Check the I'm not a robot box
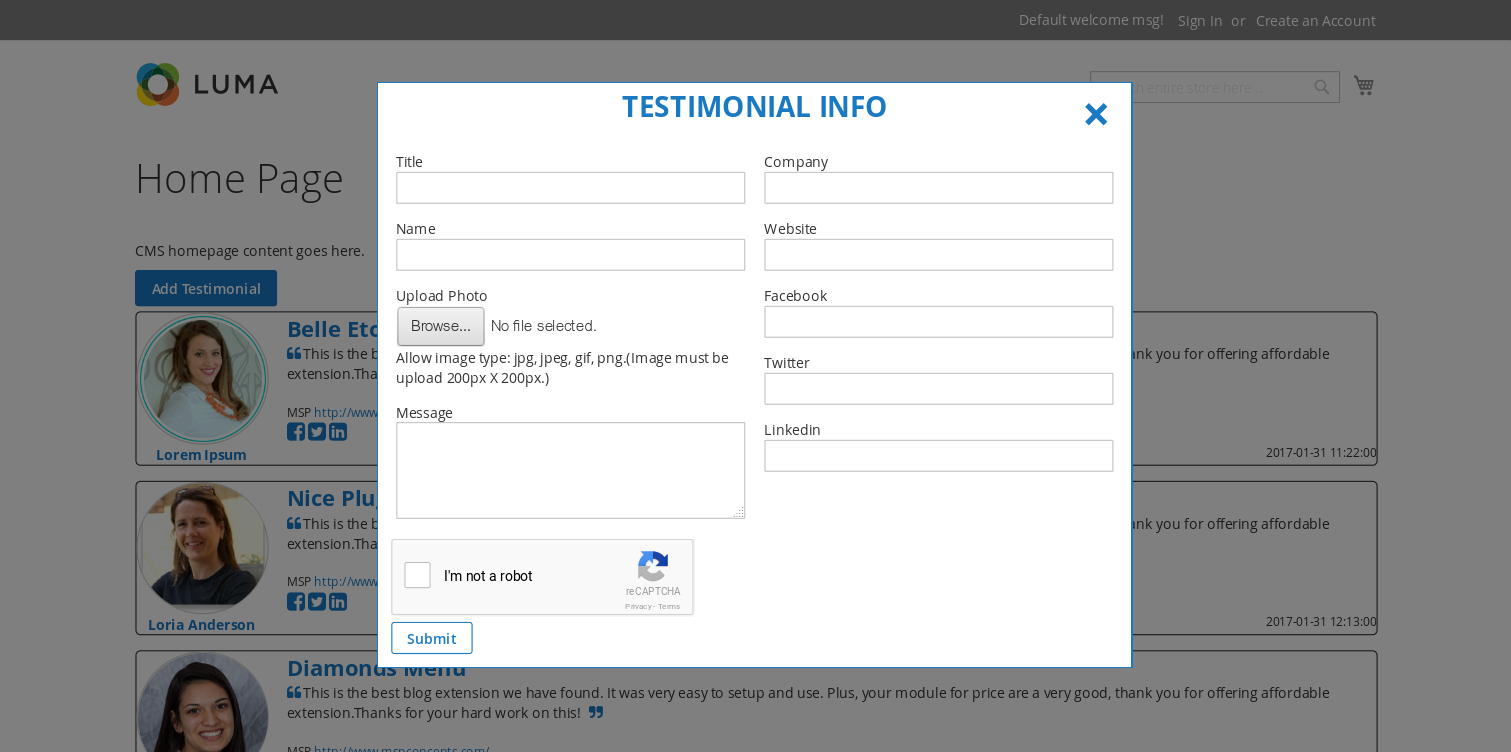Screen dimensions: 1511x752 point(418,575)
